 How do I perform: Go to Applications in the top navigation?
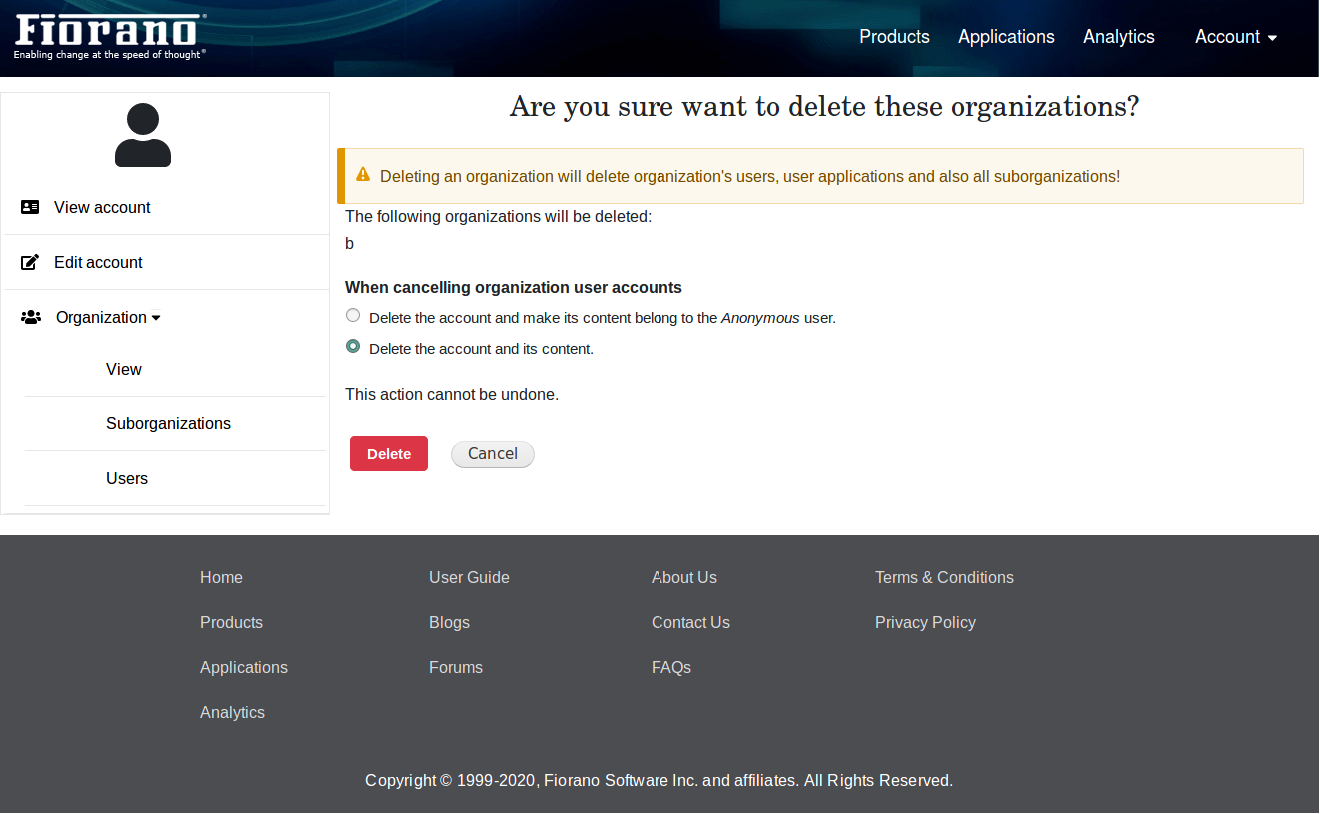click(x=1006, y=37)
